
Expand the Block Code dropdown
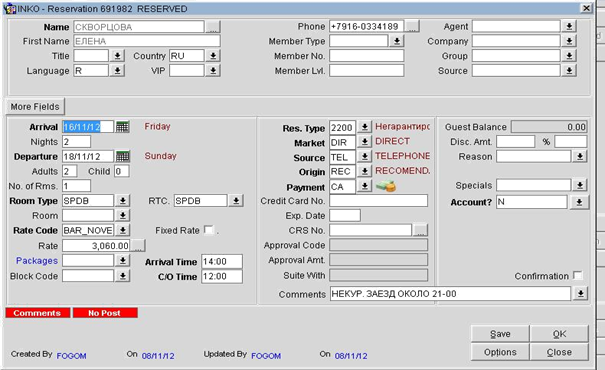(x=123, y=276)
